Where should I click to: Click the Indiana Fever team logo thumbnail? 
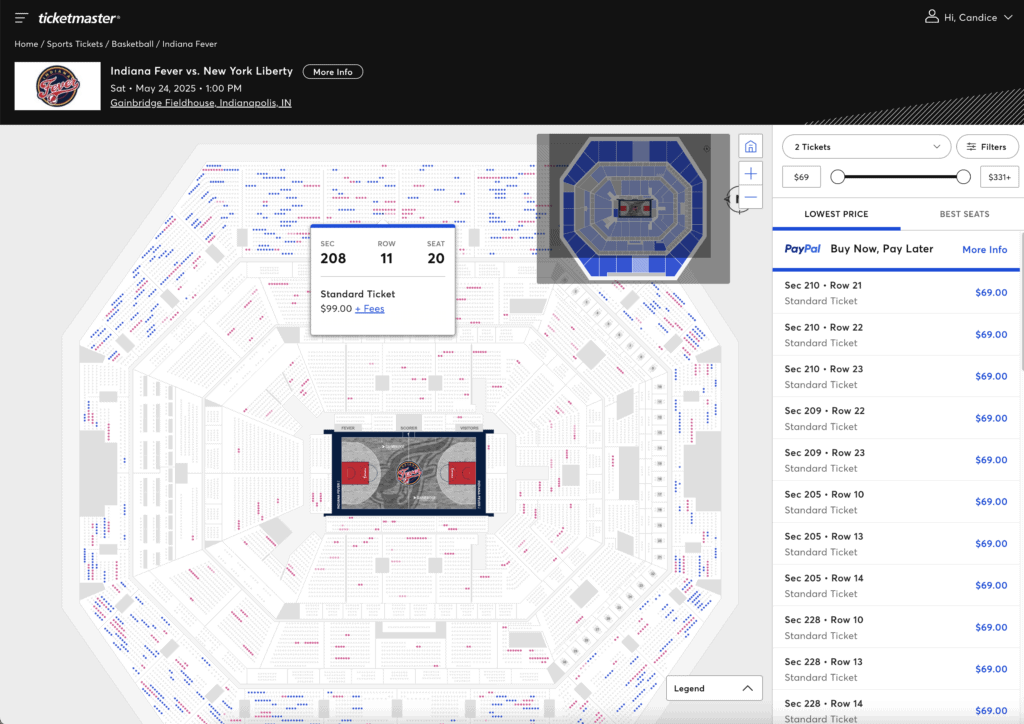coord(57,86)
